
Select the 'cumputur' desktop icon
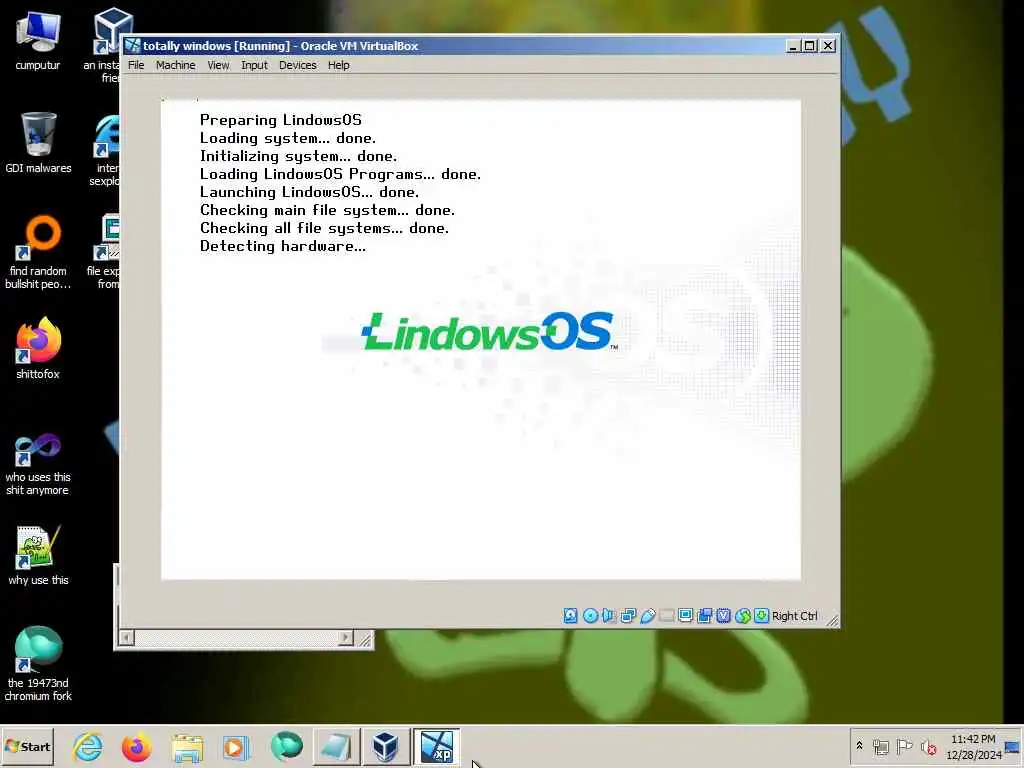pyautogui.click(x=38, y=41)
